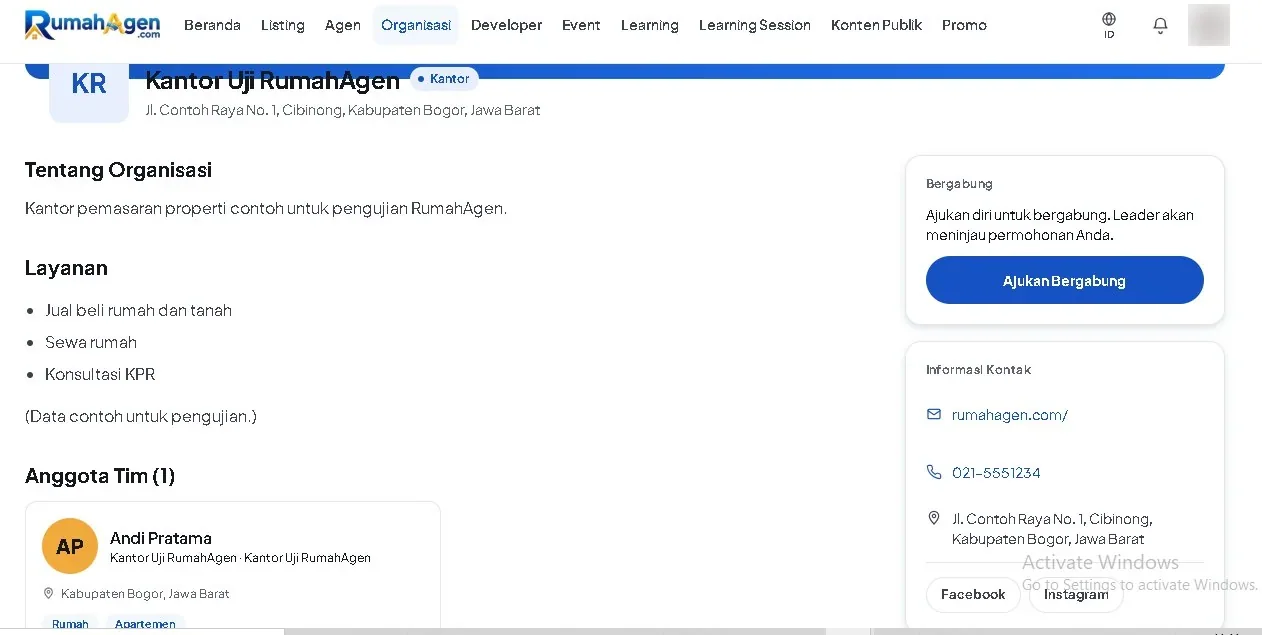Screen dimensions: 1262x635
Task: Click the Kantor Uji RumahAgen heading
Action: (x=273, y=81)
